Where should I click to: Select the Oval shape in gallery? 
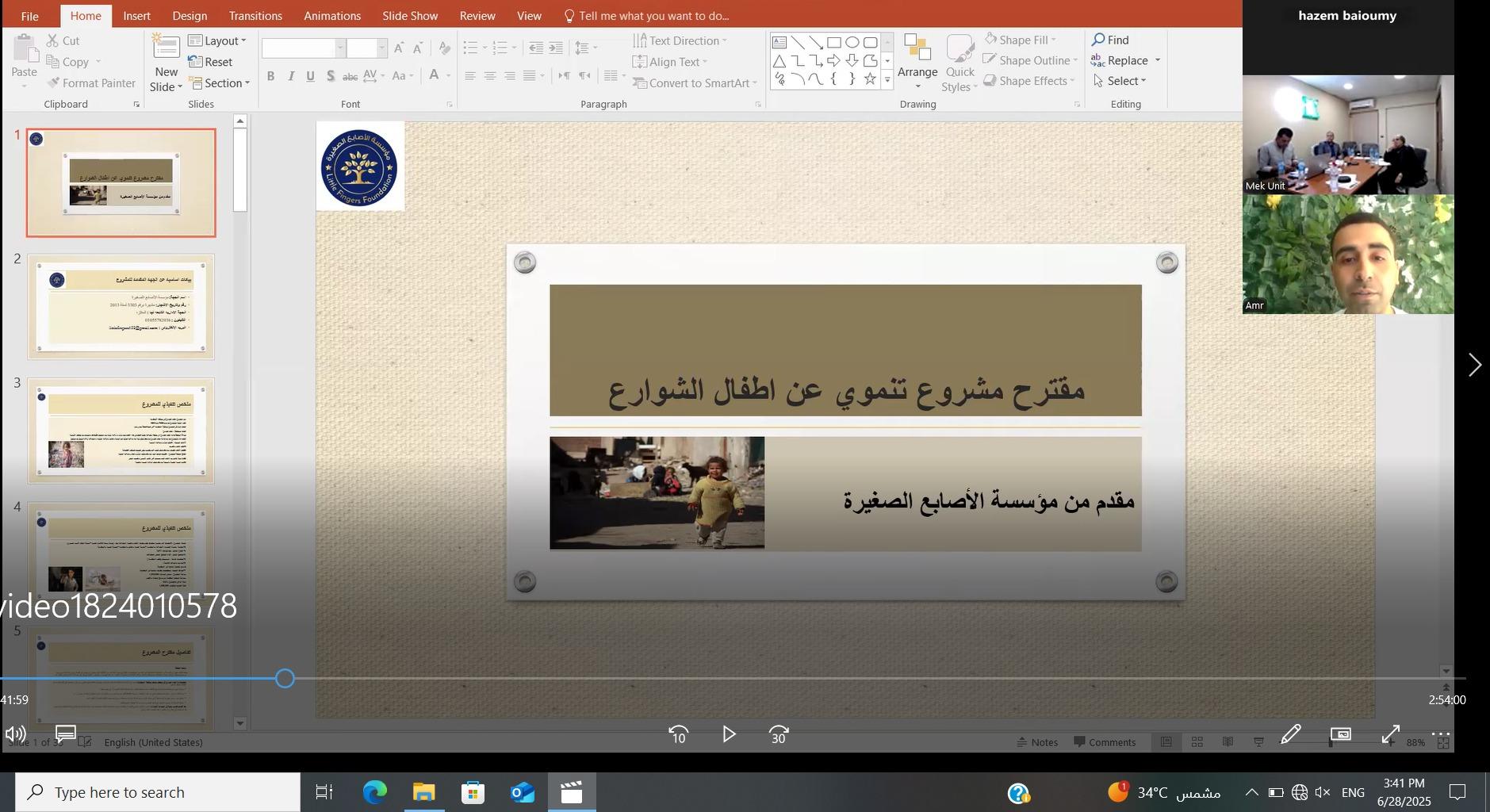tap(852, 42)
